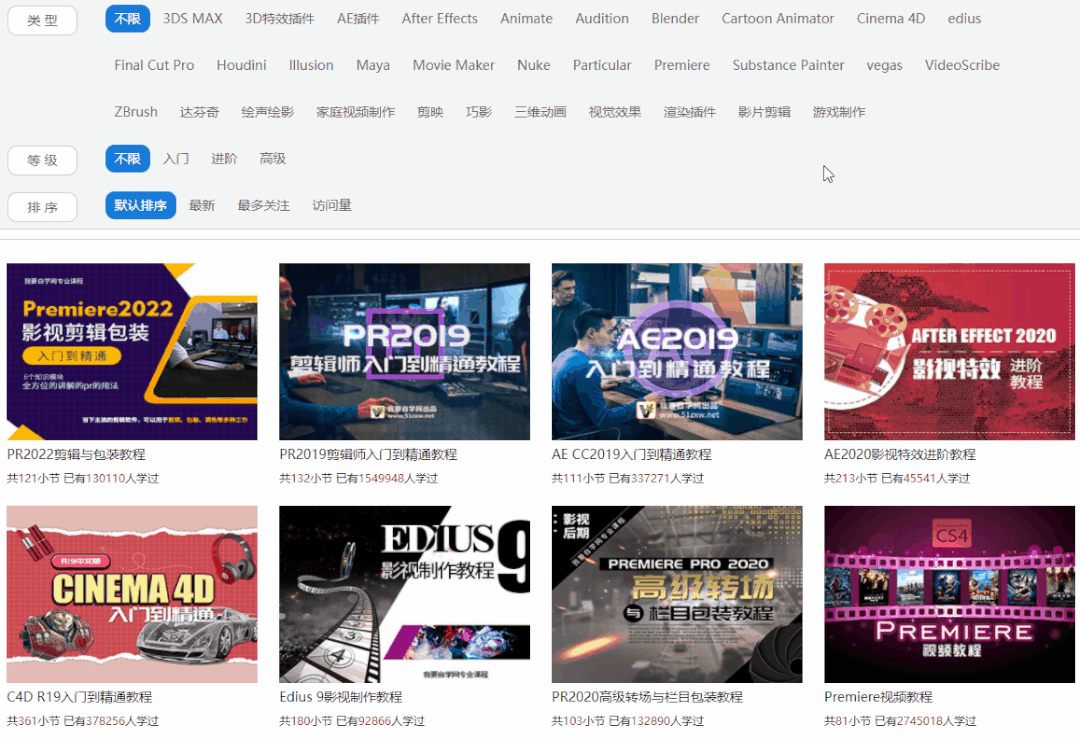Open Premiere视频教程 title link

pos(878,697)
